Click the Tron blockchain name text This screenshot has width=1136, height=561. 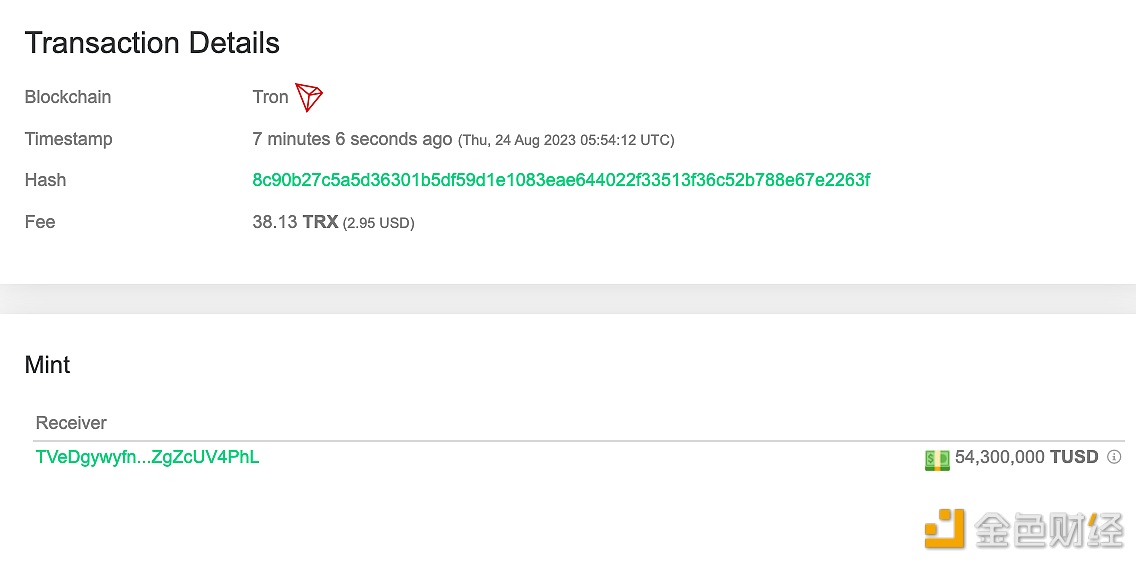tap(270, 97)
